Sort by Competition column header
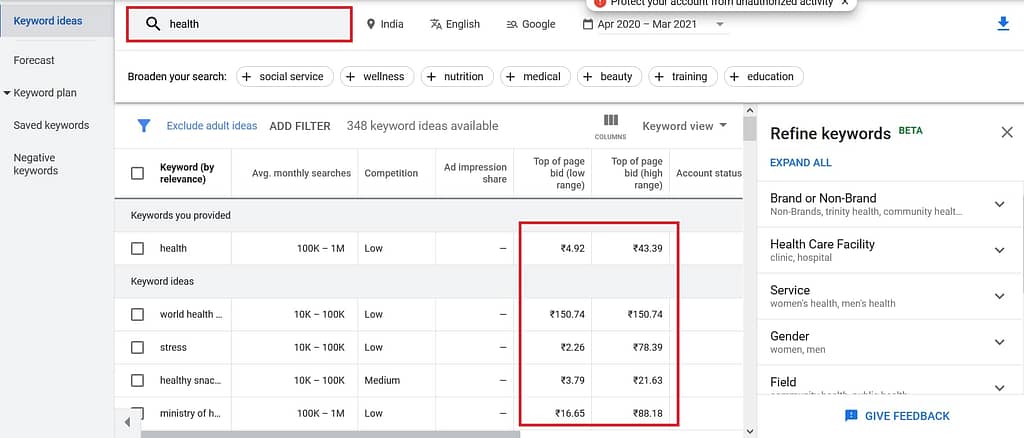Image resolution: width=1024 pixels, height=438 pixels. coord(391,173)
